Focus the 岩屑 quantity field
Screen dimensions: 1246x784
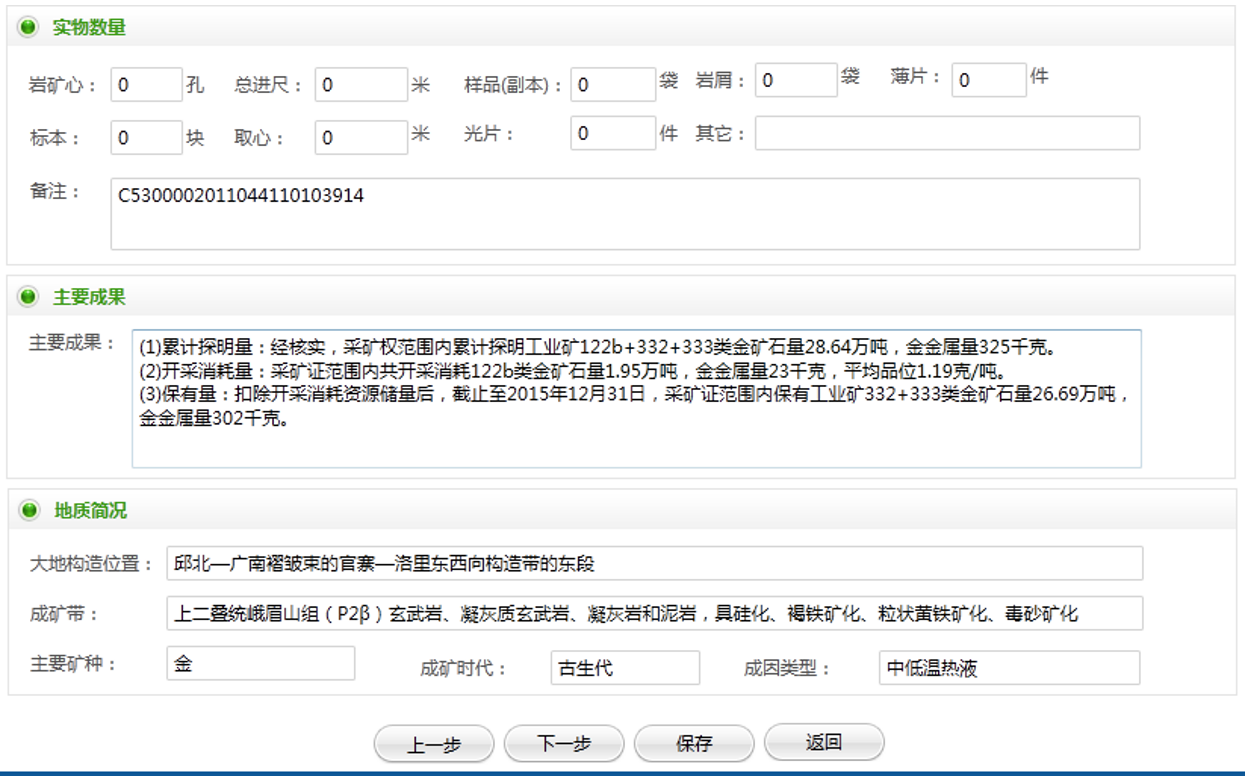796,80
